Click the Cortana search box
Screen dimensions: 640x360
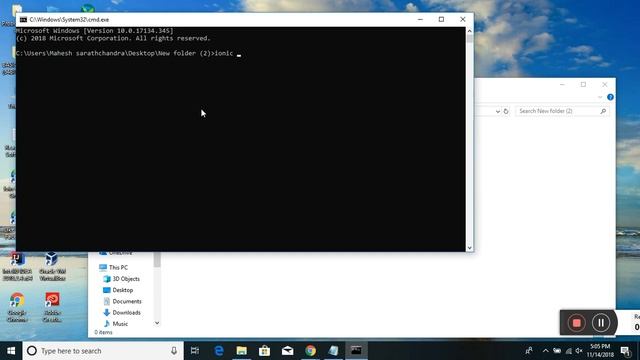click(x=102, y=351)
